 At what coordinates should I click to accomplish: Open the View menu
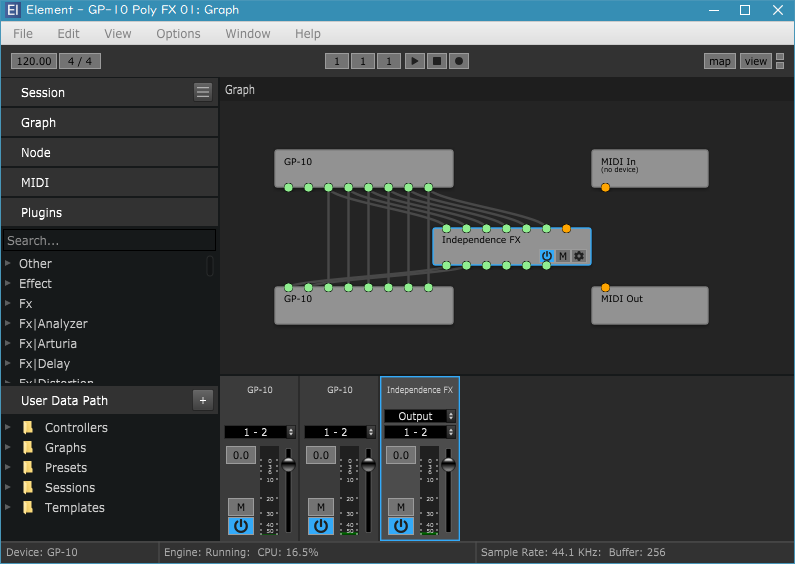(118, 33)
